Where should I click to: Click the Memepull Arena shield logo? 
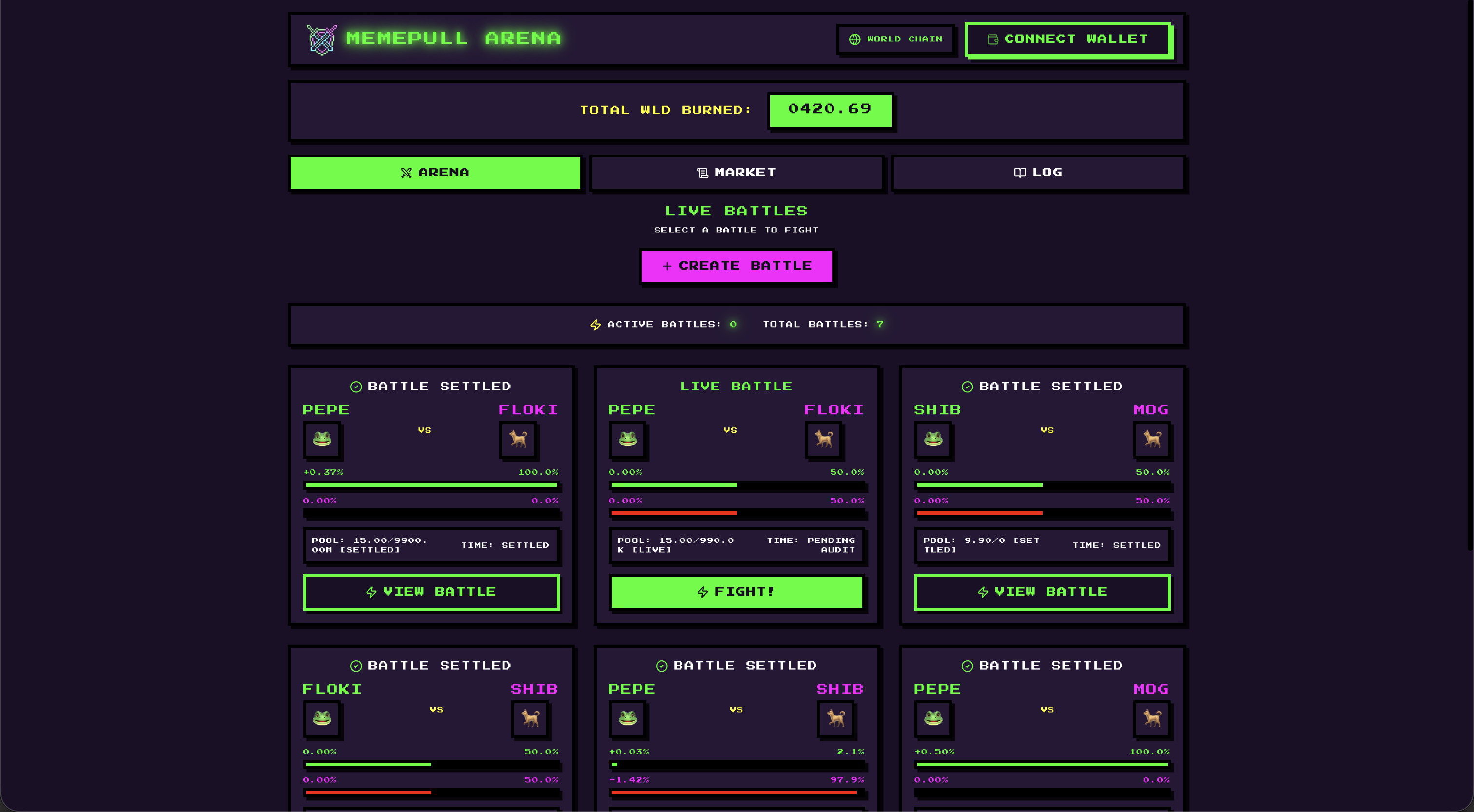pos(322,39)
